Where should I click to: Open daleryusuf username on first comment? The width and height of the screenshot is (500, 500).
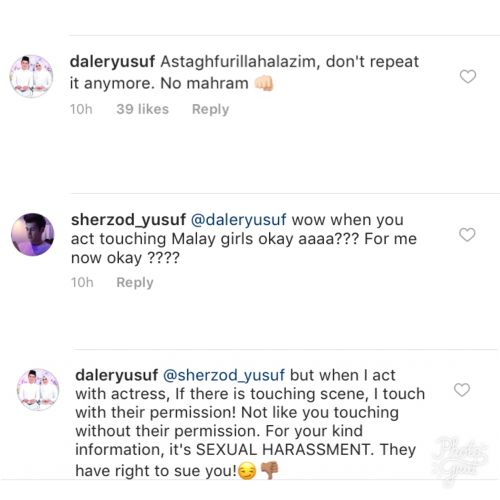[x=112, y=62]
